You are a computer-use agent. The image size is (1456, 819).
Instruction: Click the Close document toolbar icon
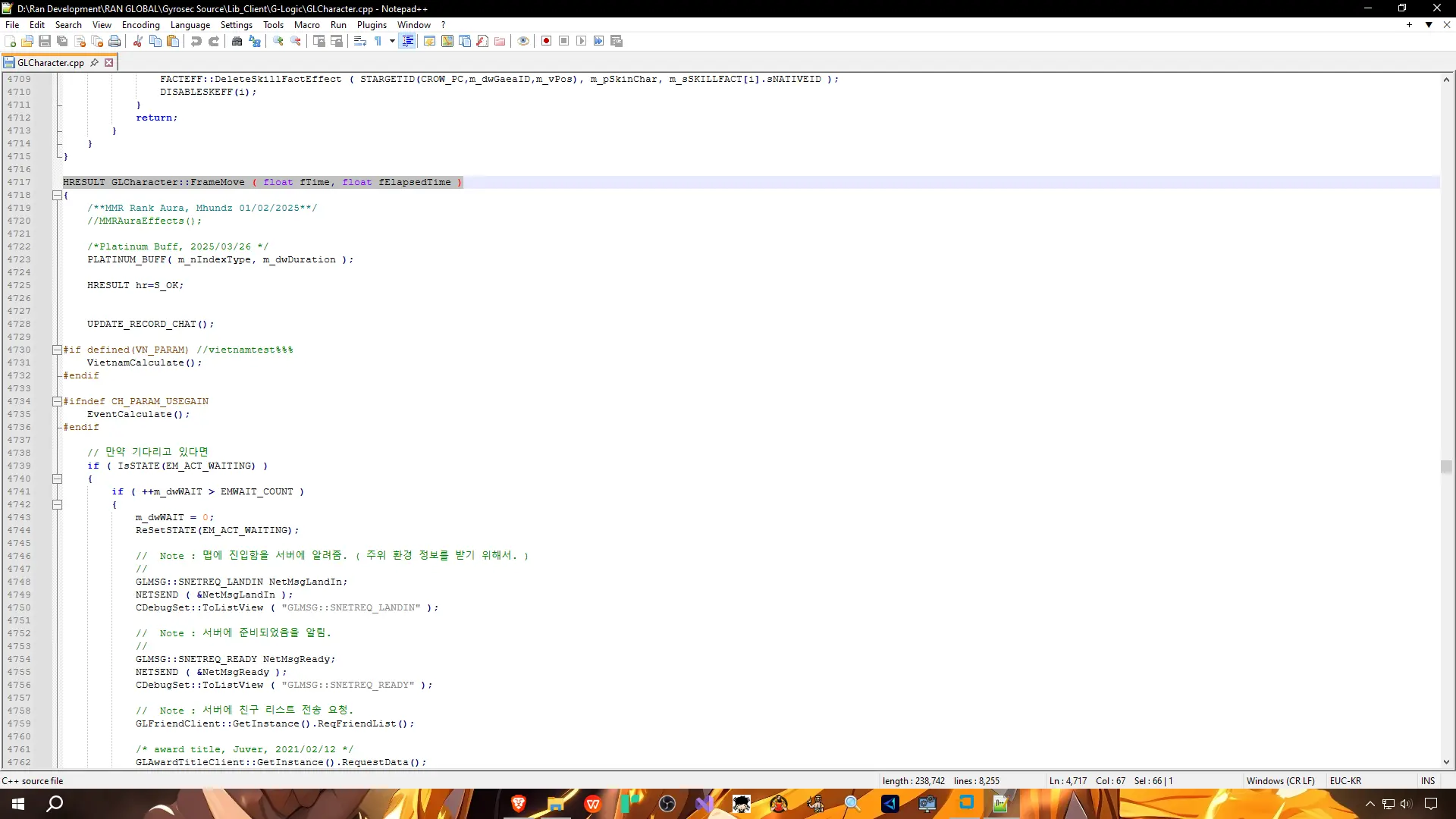80,41
